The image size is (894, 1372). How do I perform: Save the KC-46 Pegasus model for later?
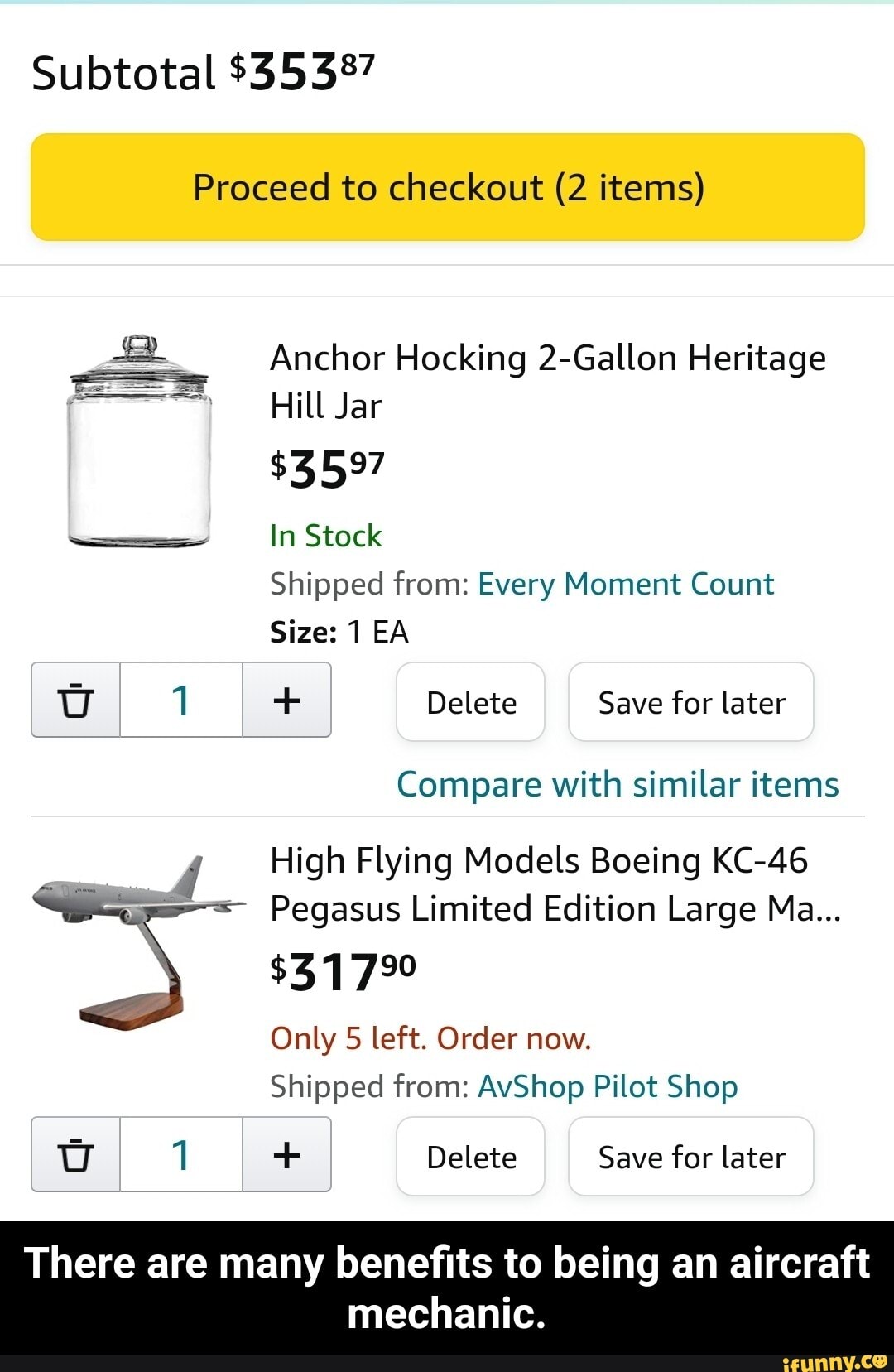tap(691, 1157)
